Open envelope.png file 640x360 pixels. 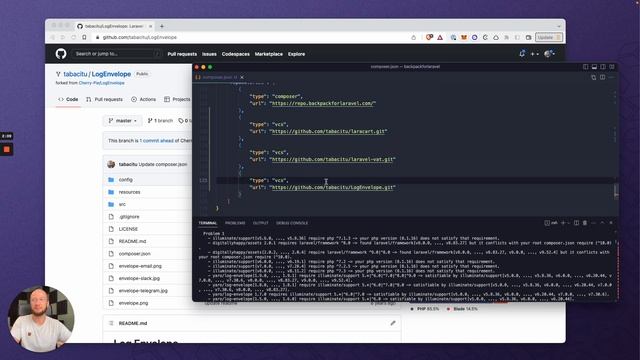[133, 303]
